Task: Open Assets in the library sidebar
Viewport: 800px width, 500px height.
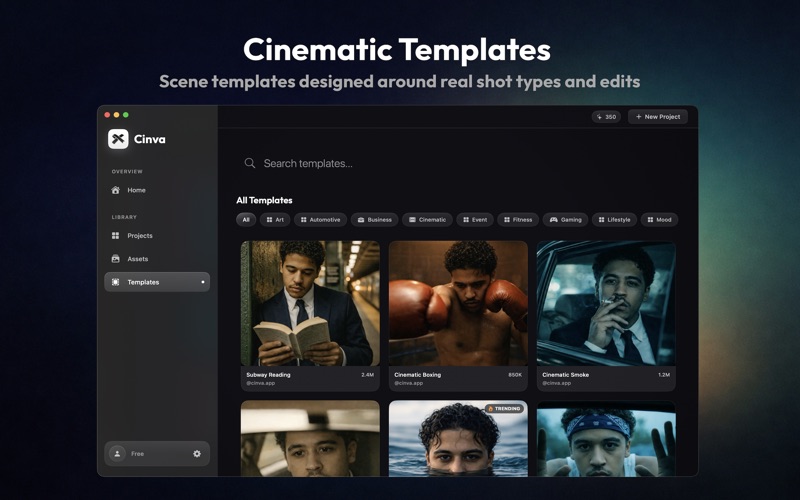Action: [x=157, y=259]
